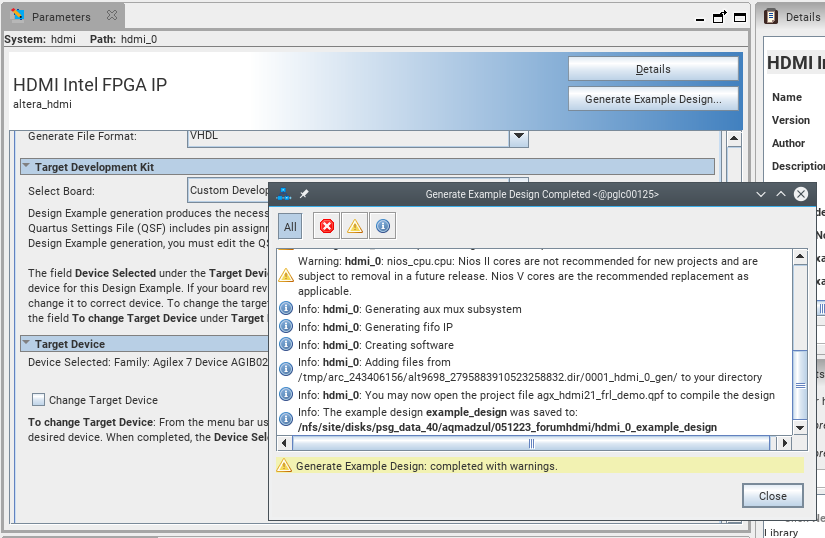Toggle the info messages filter icon
Viewport: 825px width, 538px height.
tap(382, 227)
